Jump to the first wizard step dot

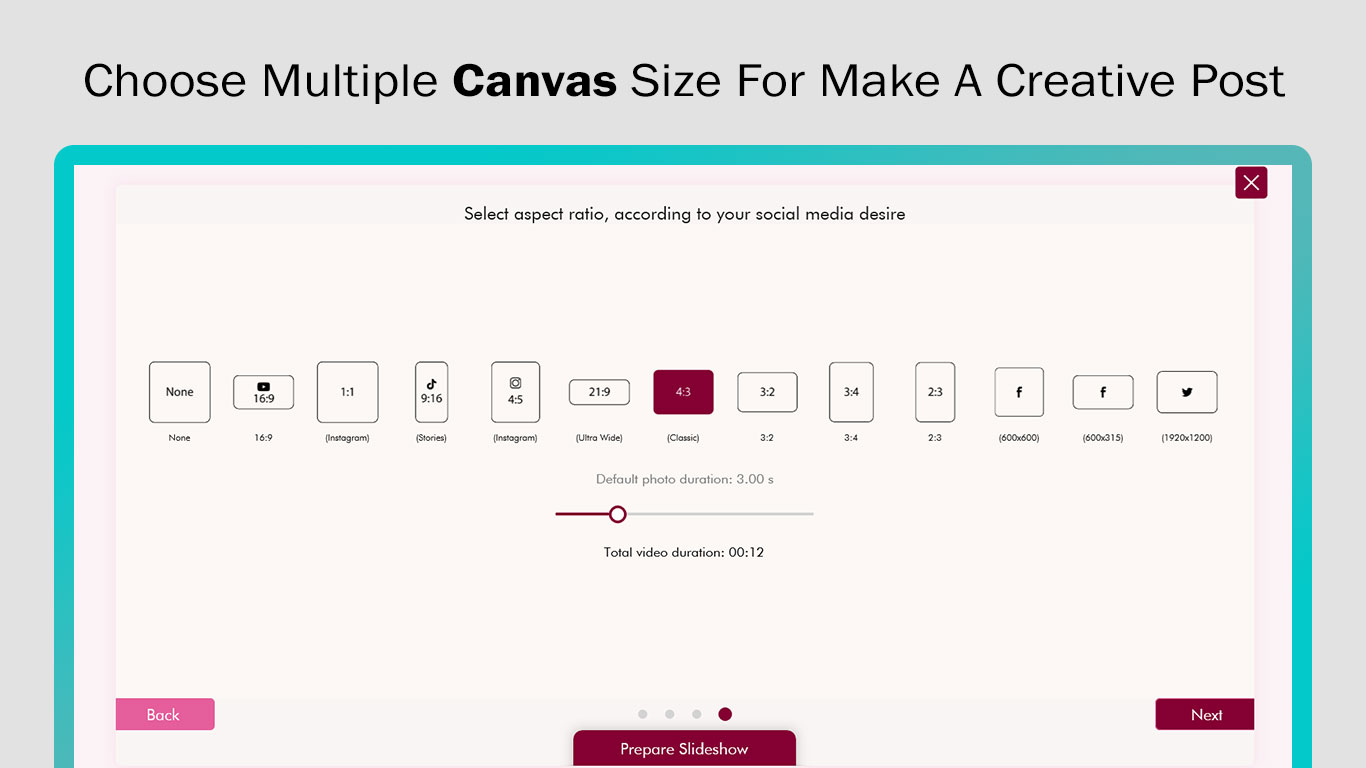[x=643, y=714]
